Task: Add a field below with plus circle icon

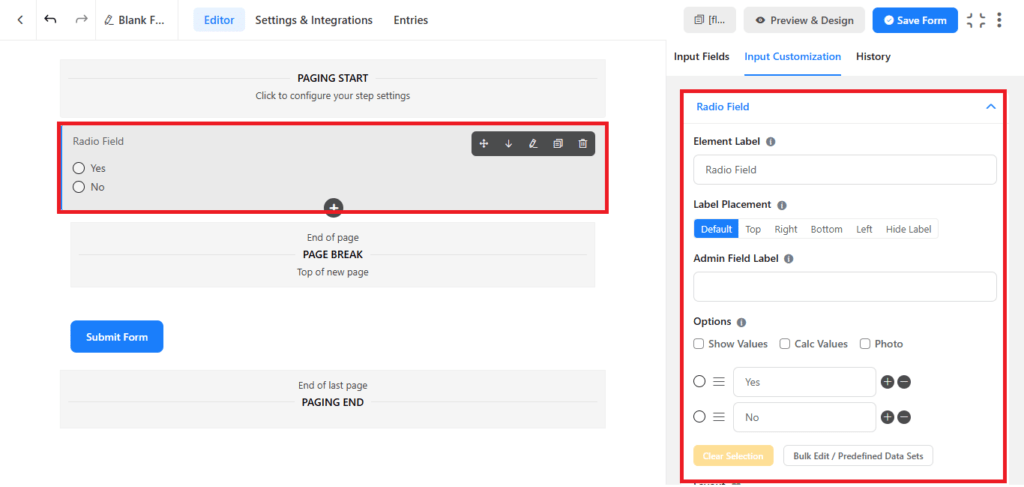Action: tap(334, 208)
